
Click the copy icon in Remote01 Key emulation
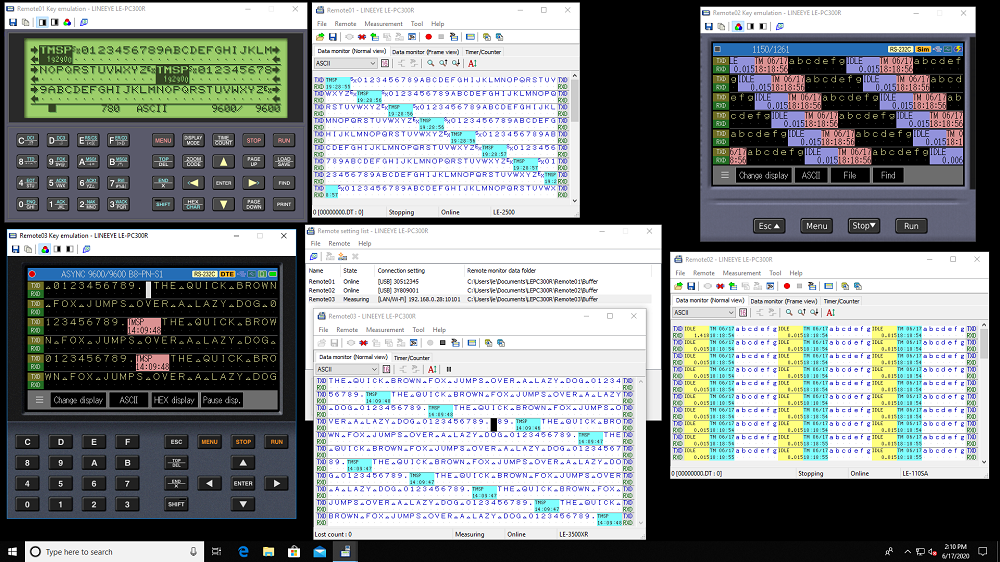[x=26, y=22]
